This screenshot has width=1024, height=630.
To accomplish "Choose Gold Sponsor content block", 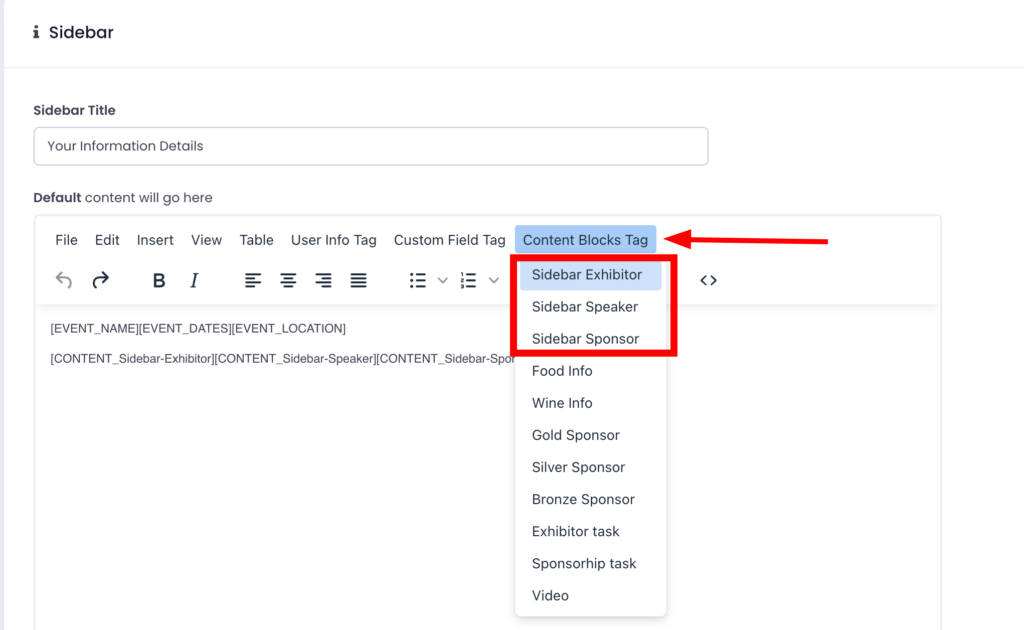I will click(576, 435).
